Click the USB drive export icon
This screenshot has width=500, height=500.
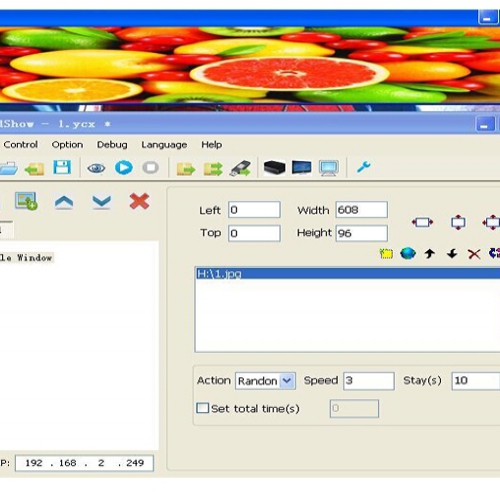tap(240, 168)
